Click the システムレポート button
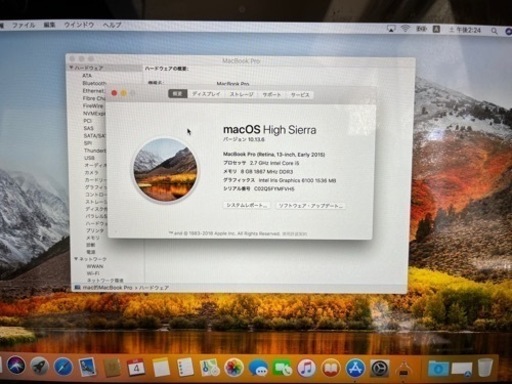Image resolution: width=512 pixels, height=384 pixels. pos(247,205)
